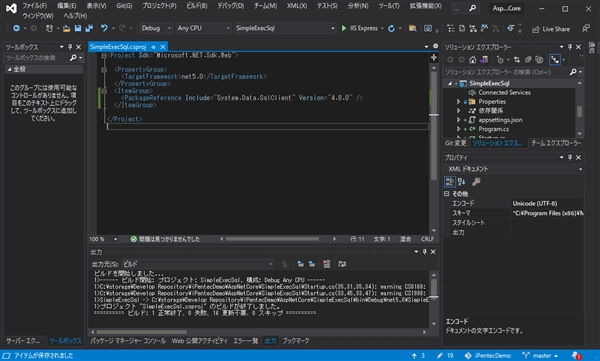Switch to the サーバー エクスプローラー tab
Viewport: 600px width, 361px height.
pos(23,341)
